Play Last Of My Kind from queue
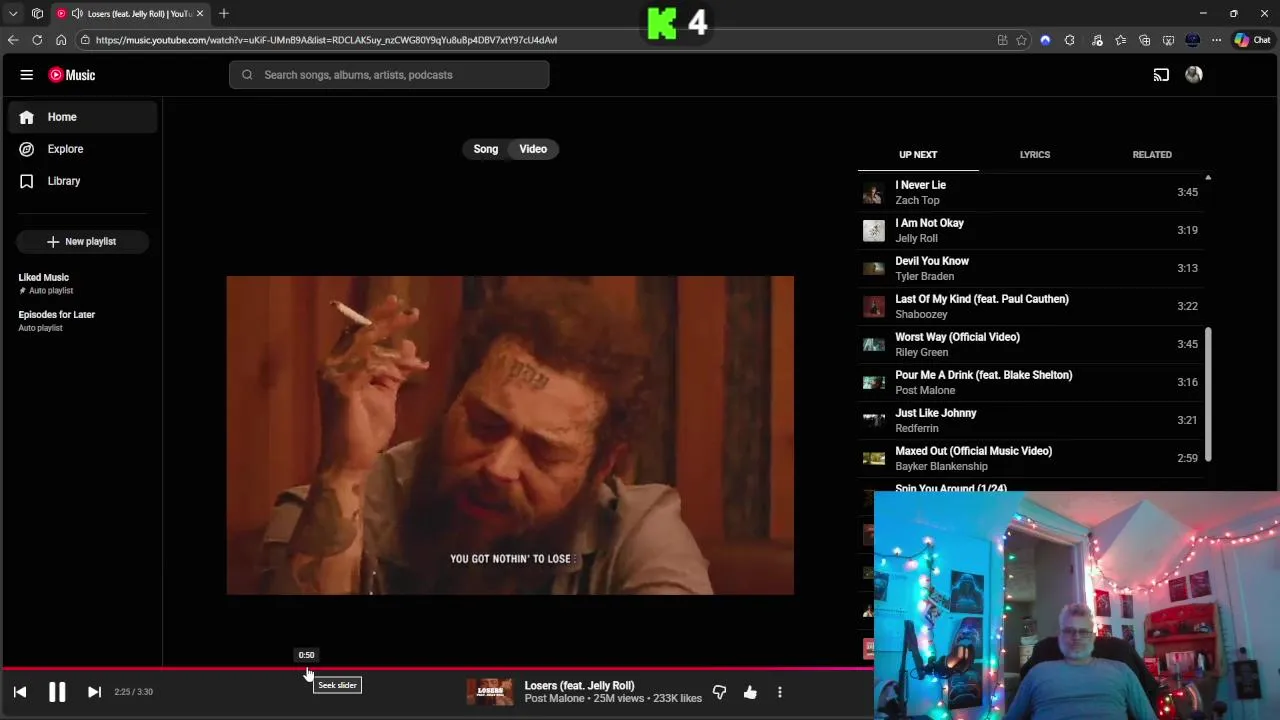This screenshot has height=720, width=1280. click(x=1030, y=306)
